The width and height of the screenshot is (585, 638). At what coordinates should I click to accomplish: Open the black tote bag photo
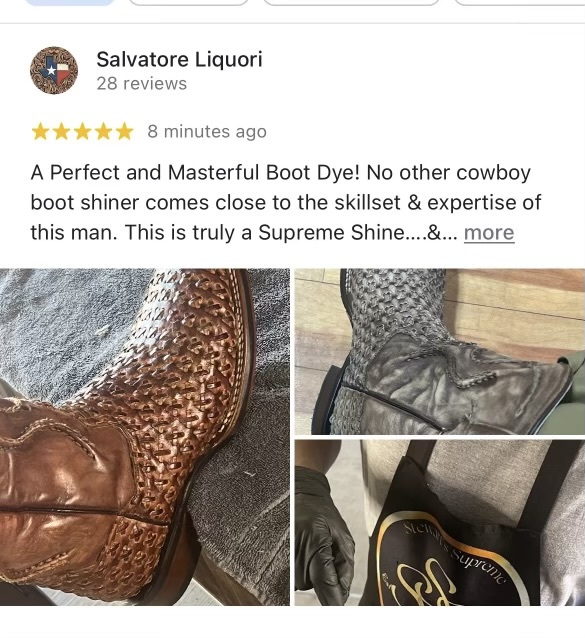[x=440, y=523]
